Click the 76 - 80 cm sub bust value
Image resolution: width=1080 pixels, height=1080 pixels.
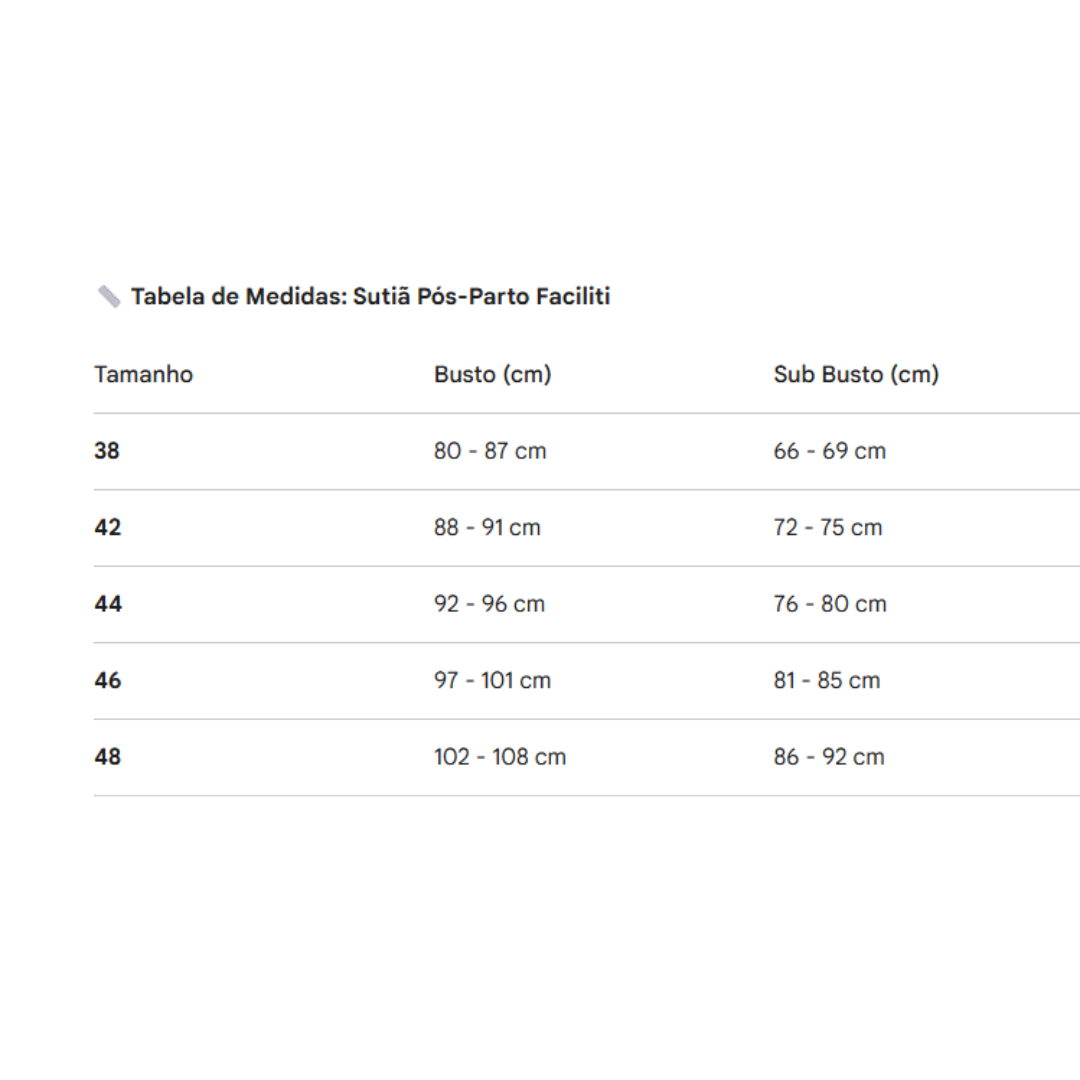pyautogui.click(x=830, y=603)
